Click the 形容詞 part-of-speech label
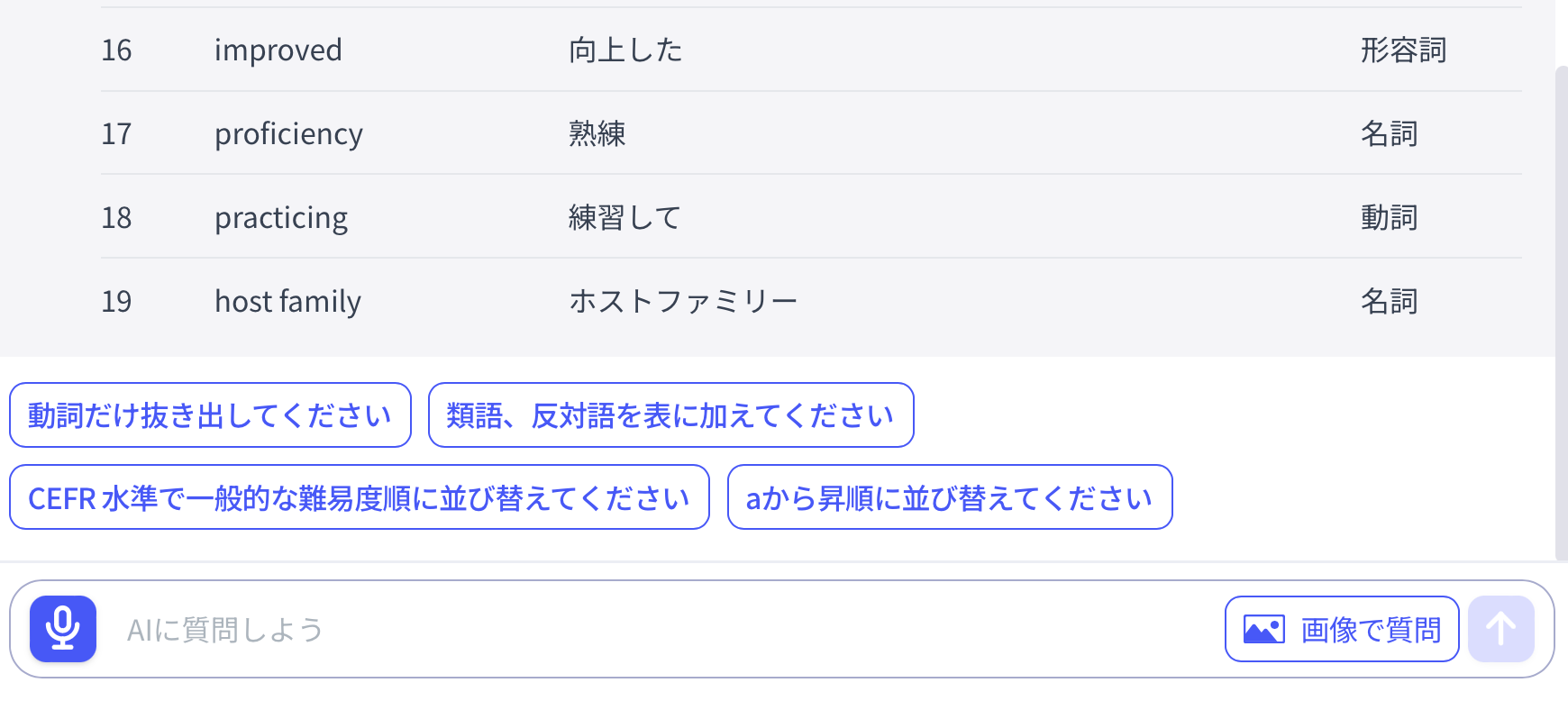1568x701 pixels. pyautogui.click(x=1402, y=50)
